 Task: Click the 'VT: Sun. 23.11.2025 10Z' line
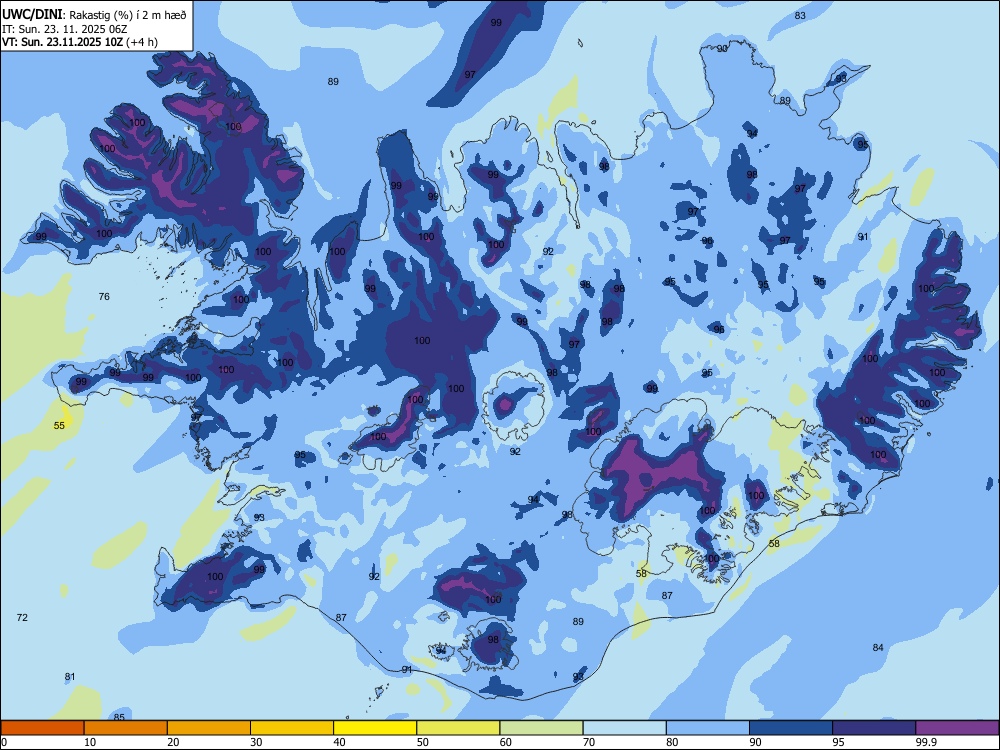[62, 42]
